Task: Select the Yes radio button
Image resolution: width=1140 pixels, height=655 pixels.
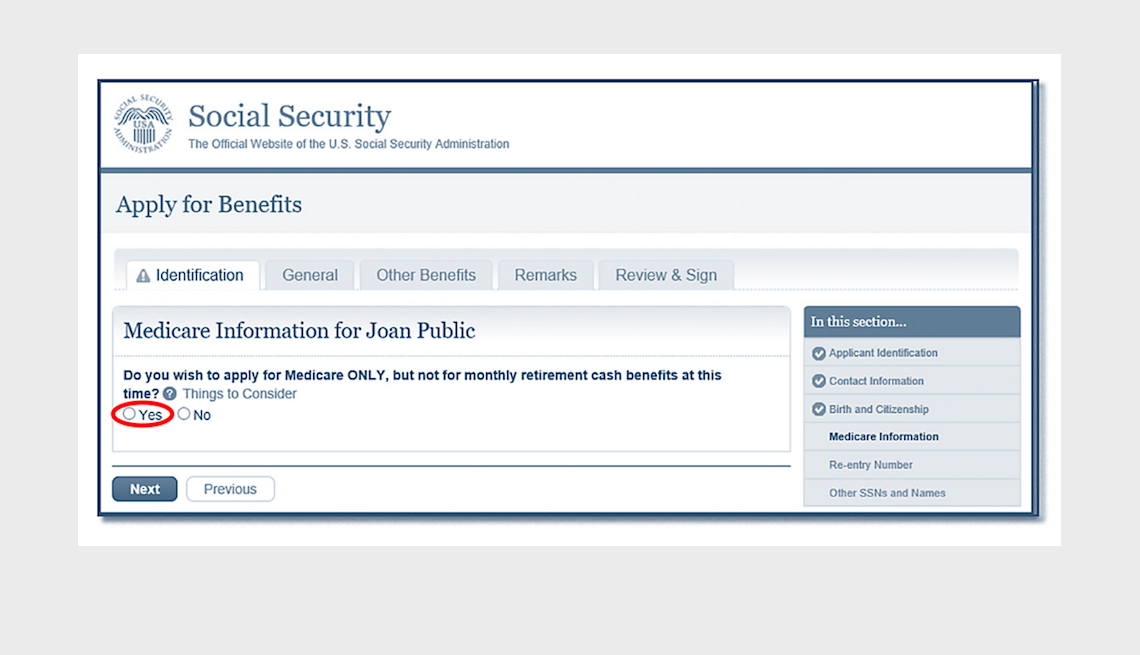Action: click(129, 413)
